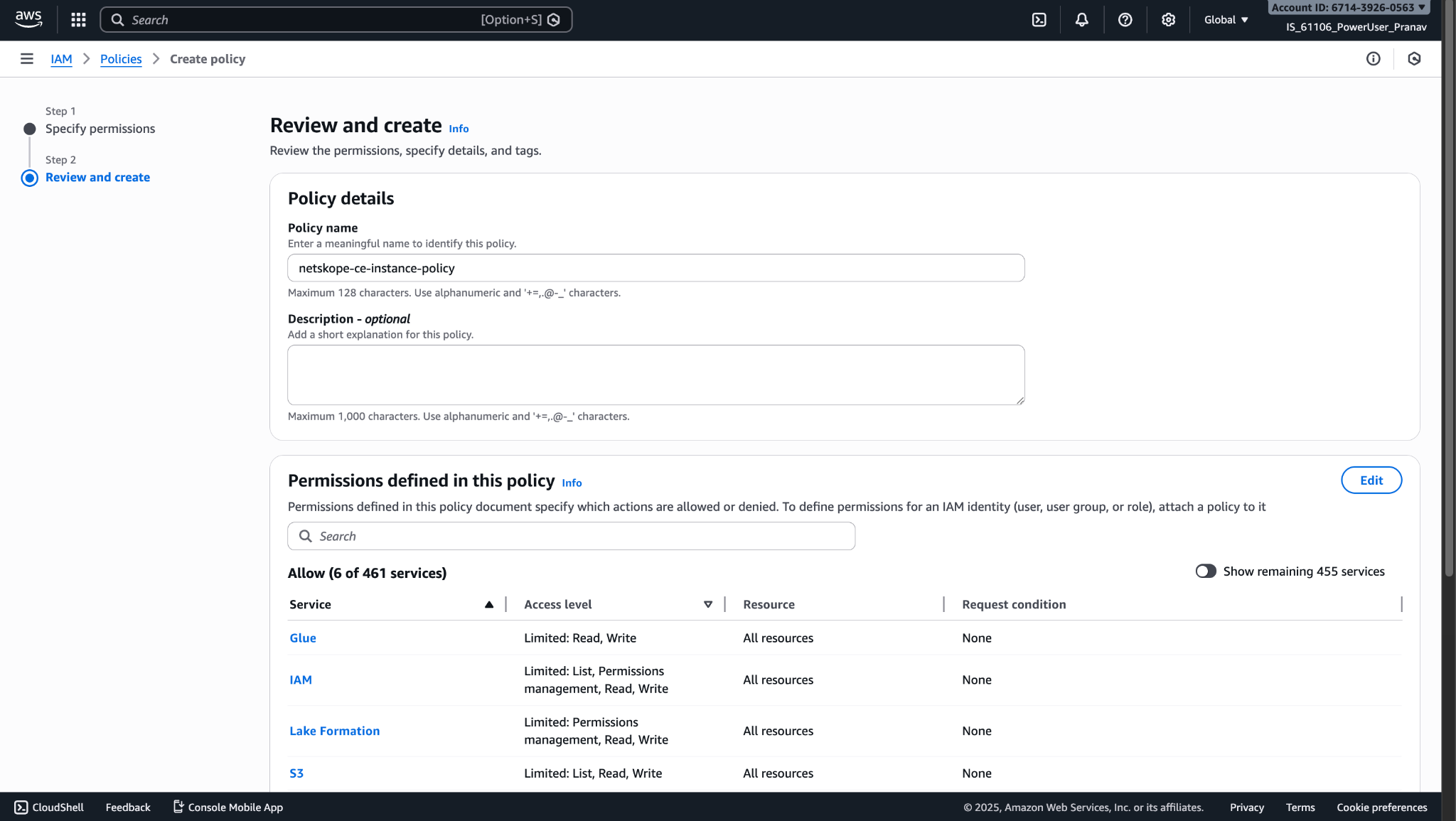
Task: Open the hexagon assistant icon below info panel
Action: (1414, 59)
